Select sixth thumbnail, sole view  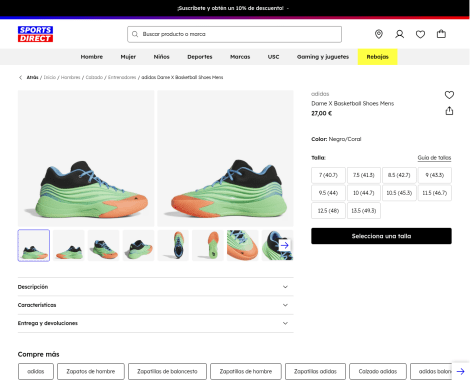pyautogui.click(x=208, y=245)
